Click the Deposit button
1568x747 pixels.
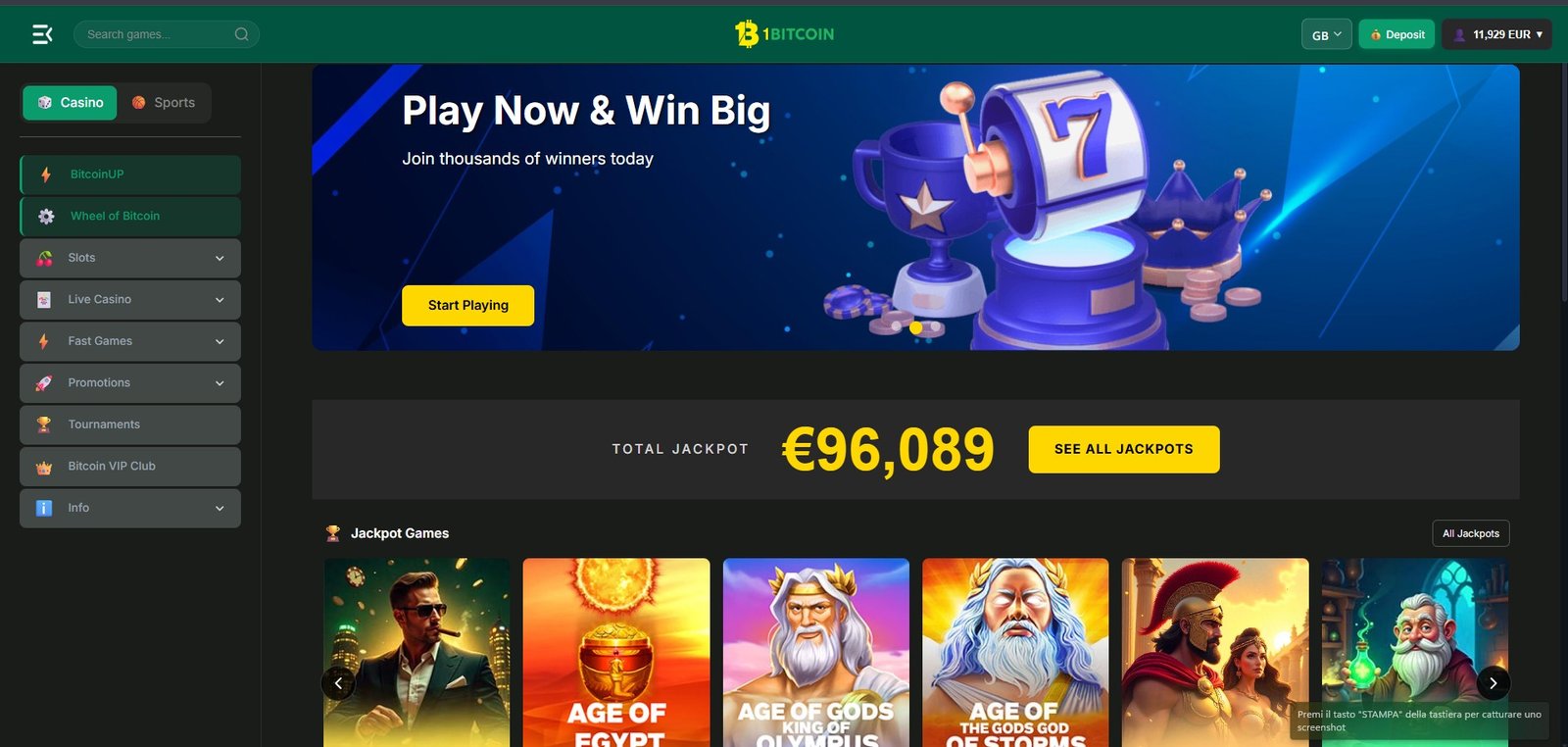click(x=1396, y=34)
